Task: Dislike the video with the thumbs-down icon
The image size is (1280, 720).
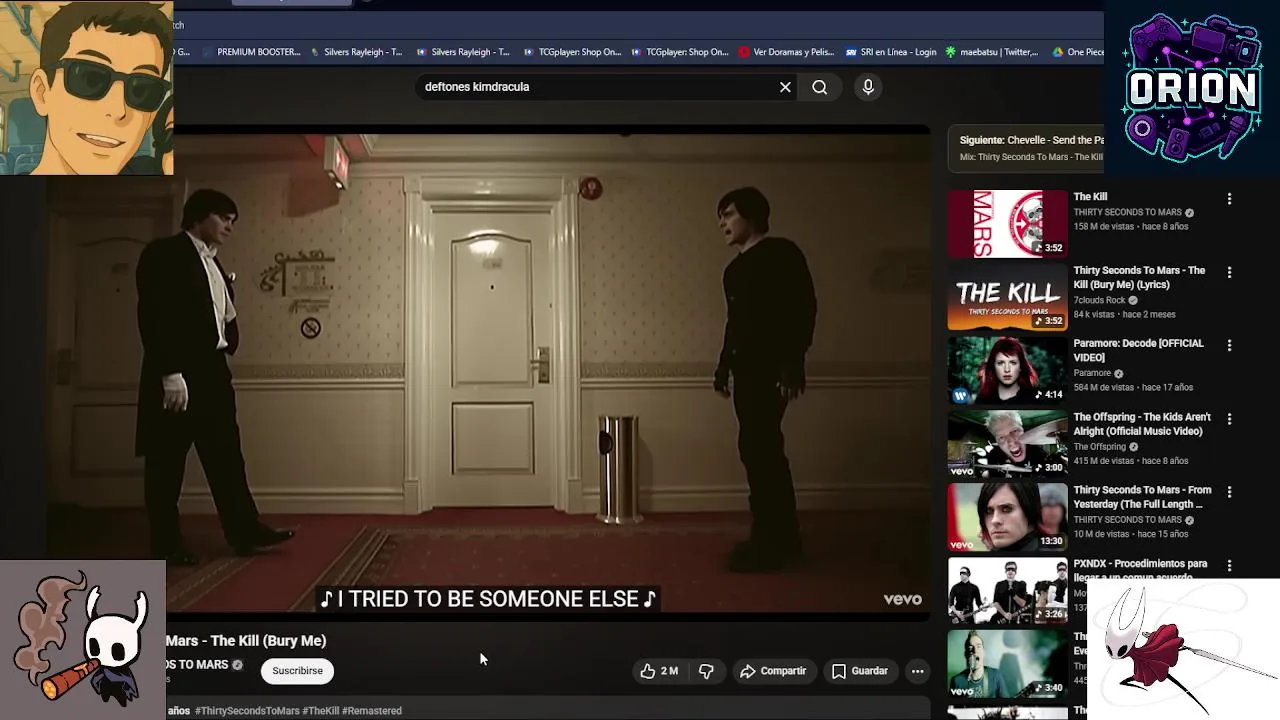Action: (706, 671)
